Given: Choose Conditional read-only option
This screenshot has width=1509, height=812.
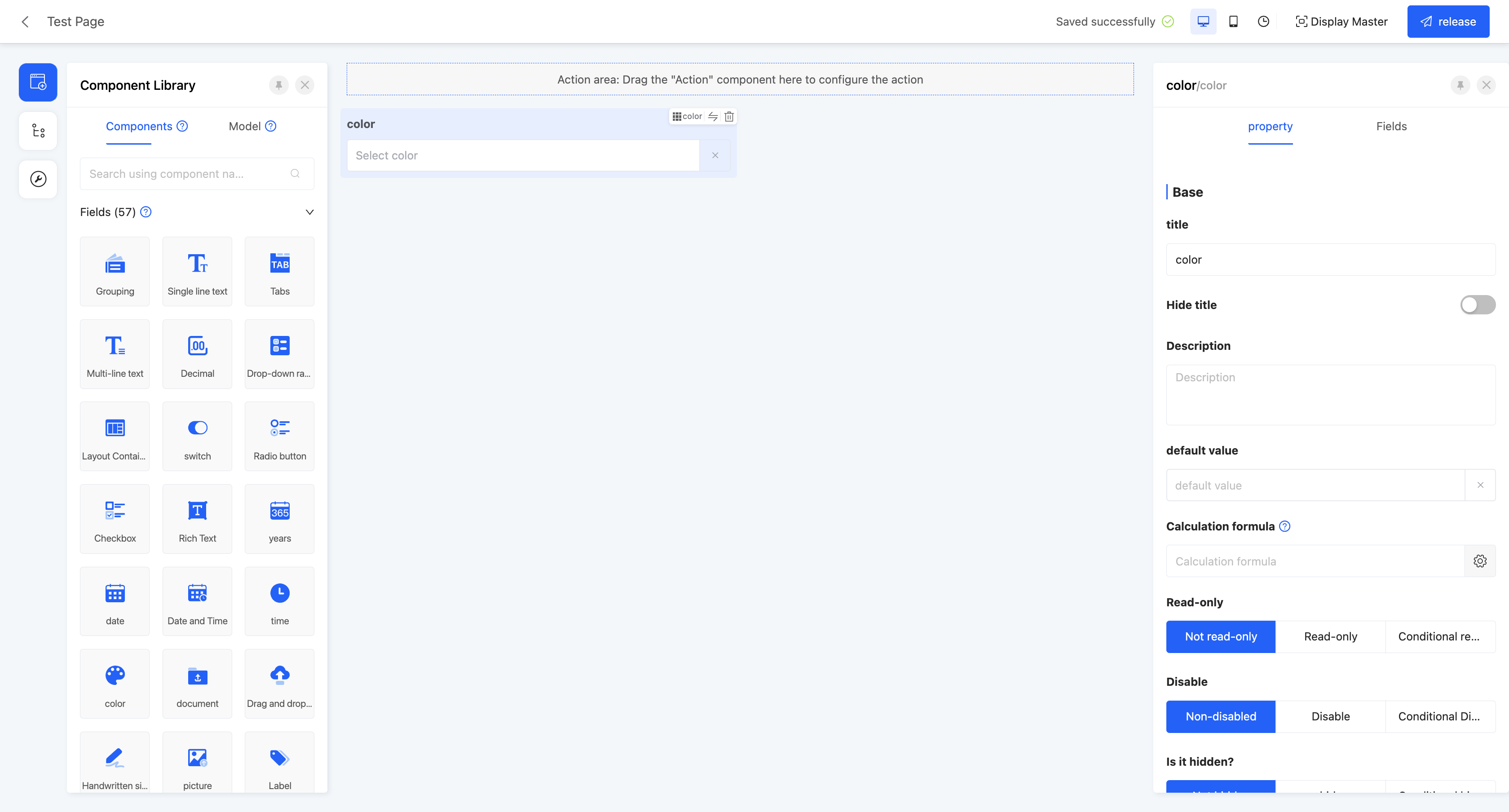Looking at the screenshot, I should [x=1438, y=636].
